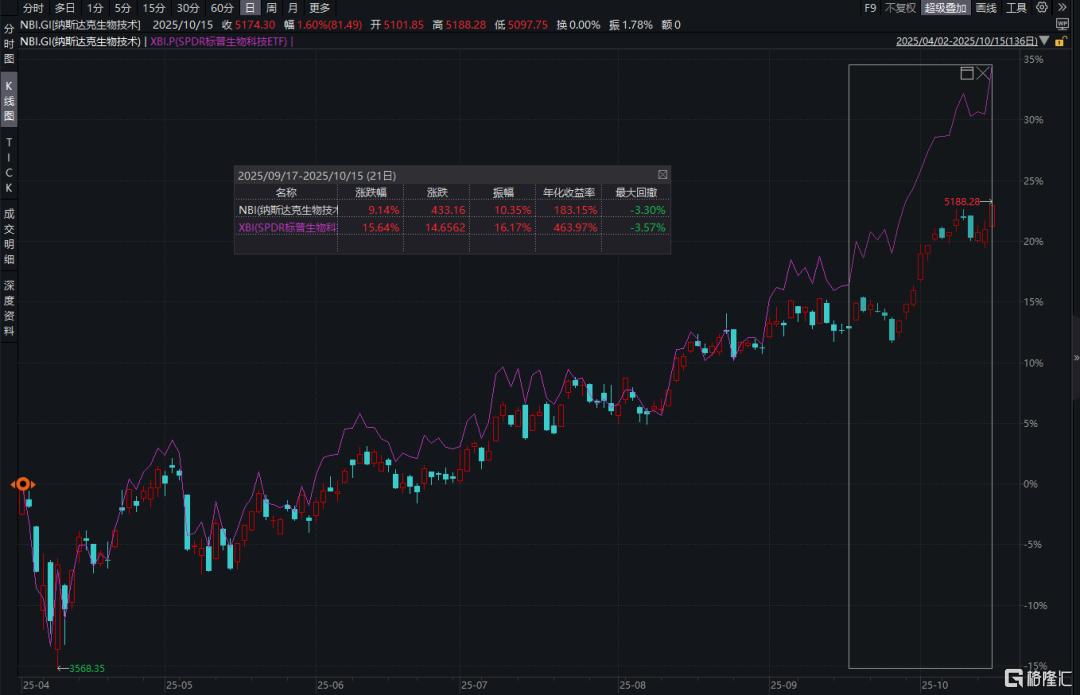
Task: Click the orange marker icon on left axis
Action: (x=22, y=484)
